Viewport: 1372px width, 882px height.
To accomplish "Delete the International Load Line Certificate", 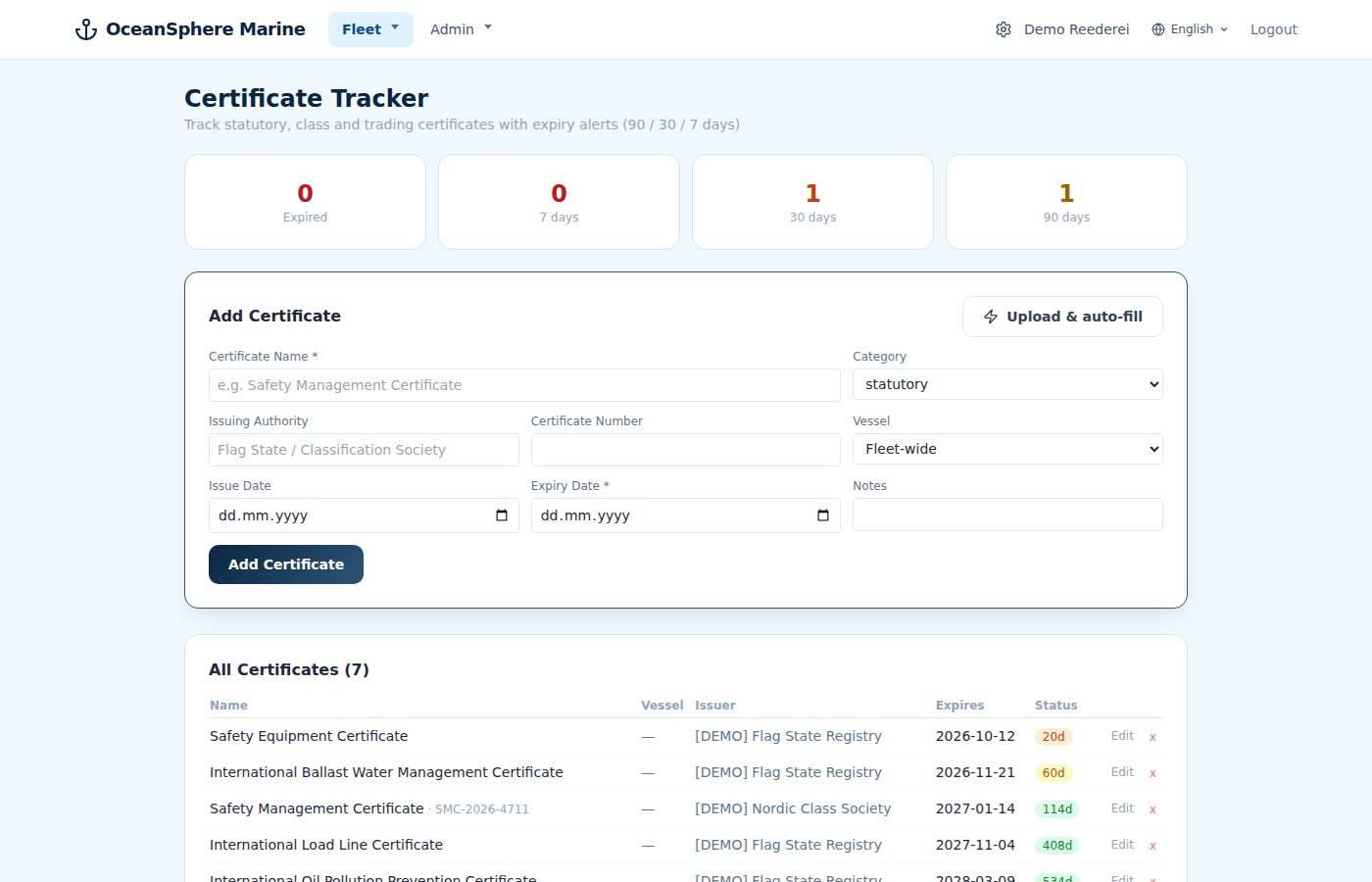I will [1152, 846].
